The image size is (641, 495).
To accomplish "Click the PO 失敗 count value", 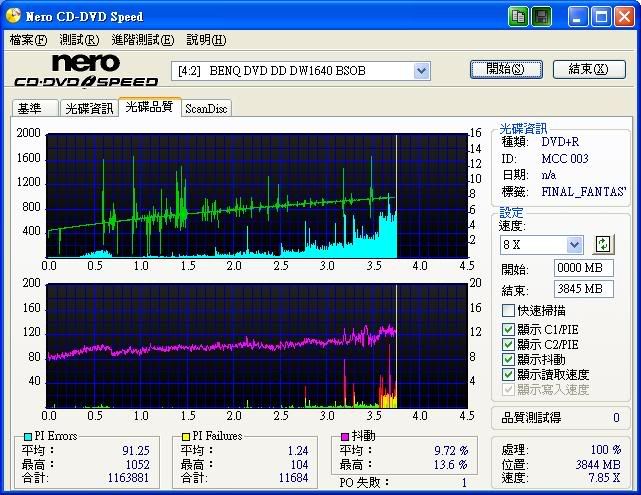I will (x=464, y=483).
